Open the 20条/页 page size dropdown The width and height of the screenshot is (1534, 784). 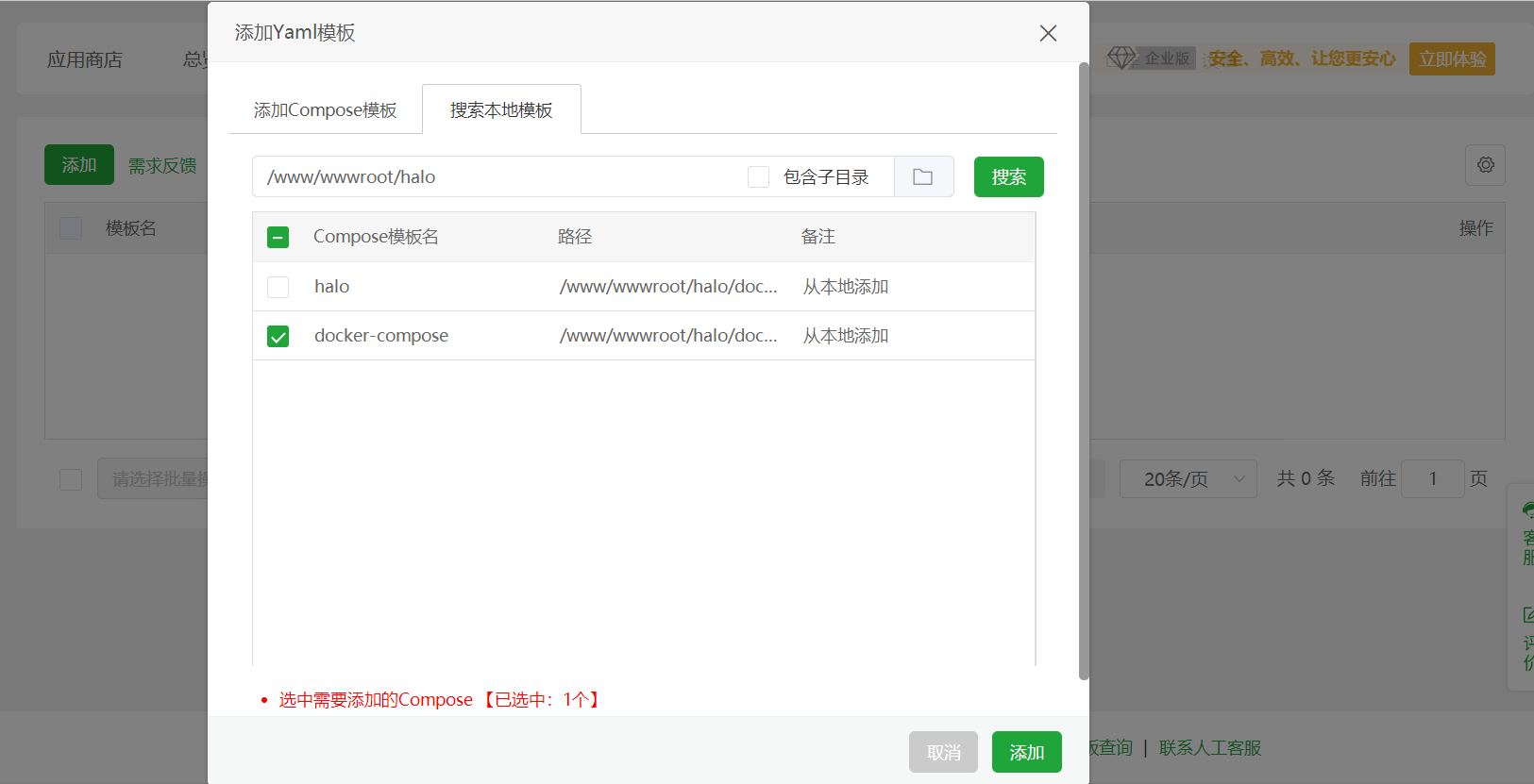pos(1187,479)
